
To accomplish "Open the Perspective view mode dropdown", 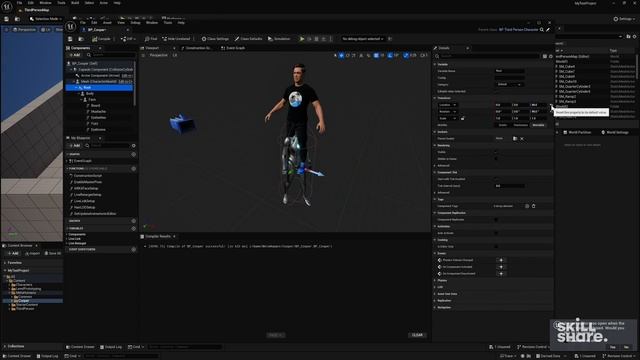I will 158,55.
